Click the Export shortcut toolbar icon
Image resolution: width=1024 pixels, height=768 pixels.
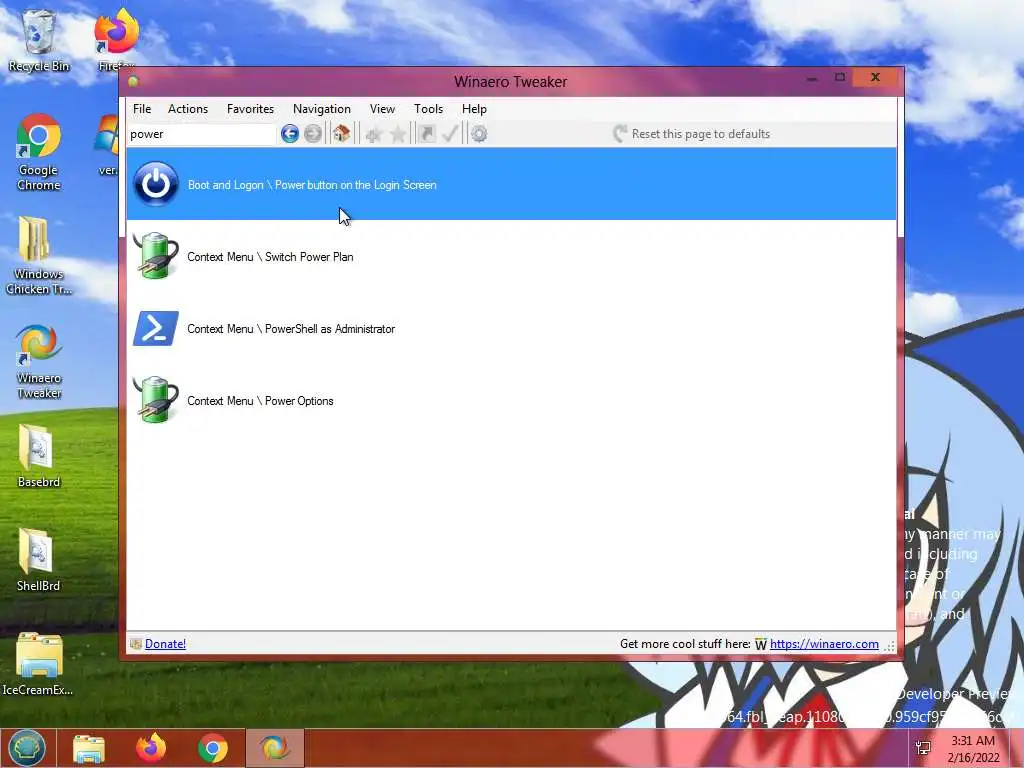pyautogui.click(x=426, y=134)
